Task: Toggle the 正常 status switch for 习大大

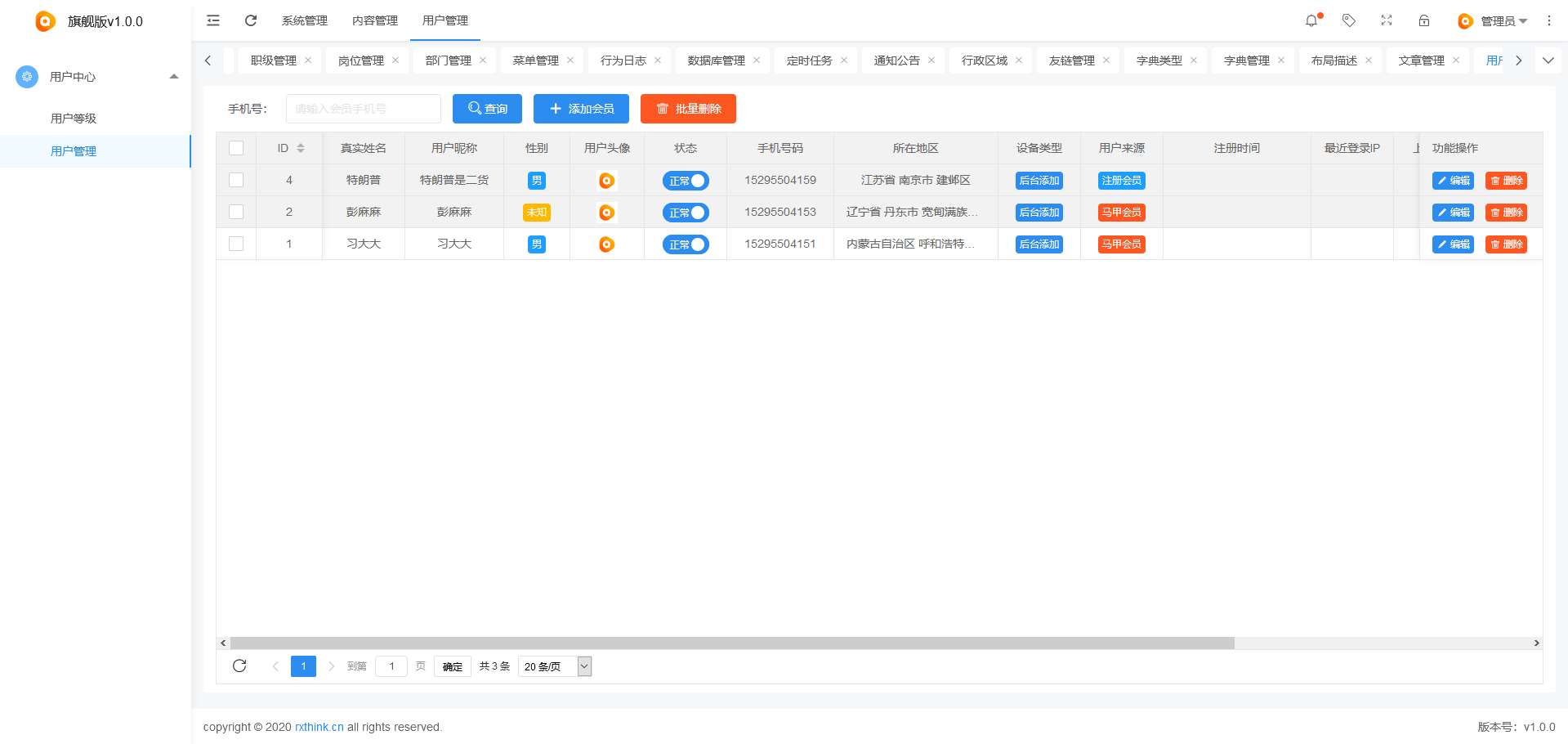Action: tap(686, 244)
